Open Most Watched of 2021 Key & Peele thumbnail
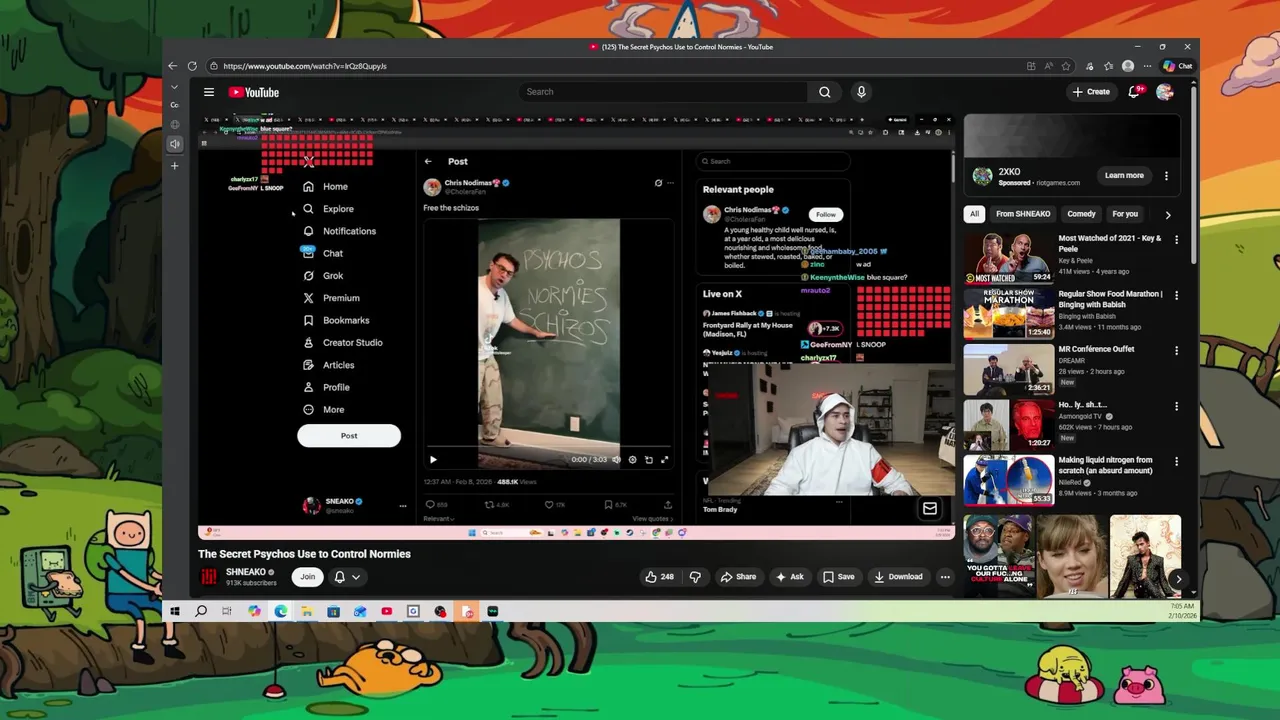The width and height of the screenshot is (1280, 720). pos(1008,258)
